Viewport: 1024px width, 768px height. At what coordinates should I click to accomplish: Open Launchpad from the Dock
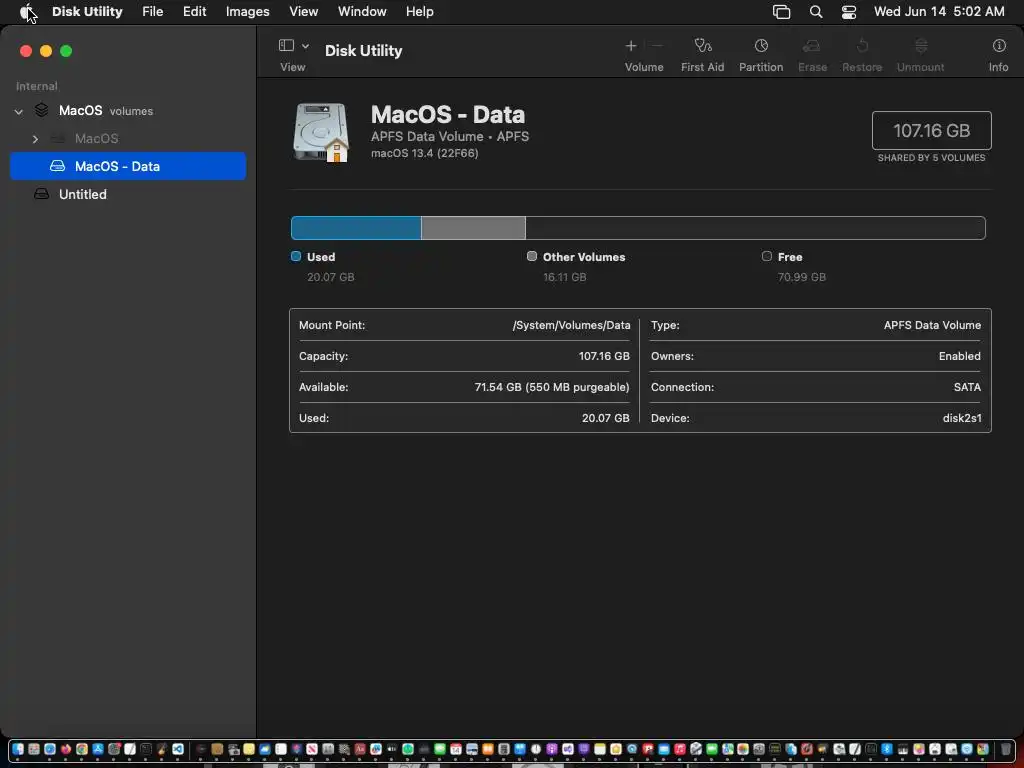pos(33,749)
